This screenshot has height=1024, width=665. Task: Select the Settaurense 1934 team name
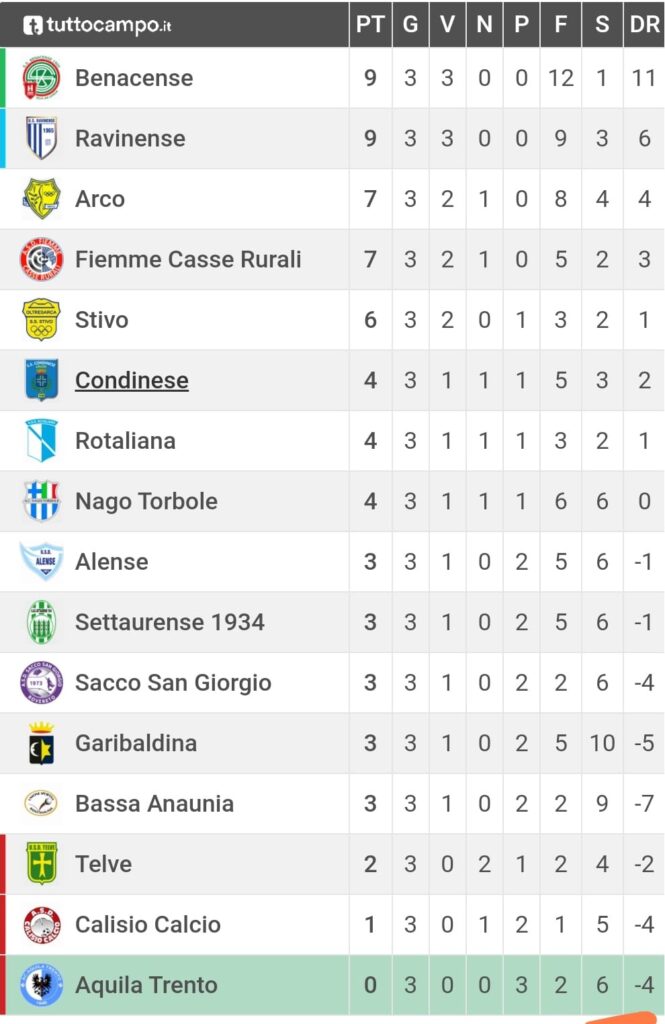tap(170, 622)
